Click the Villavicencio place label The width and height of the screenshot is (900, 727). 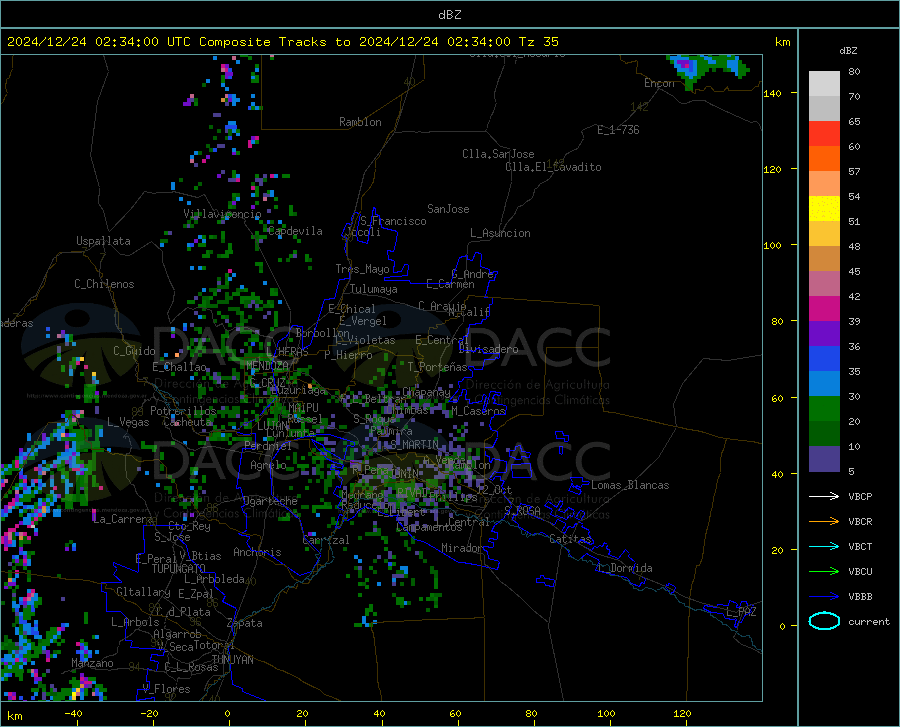[222, 214]
